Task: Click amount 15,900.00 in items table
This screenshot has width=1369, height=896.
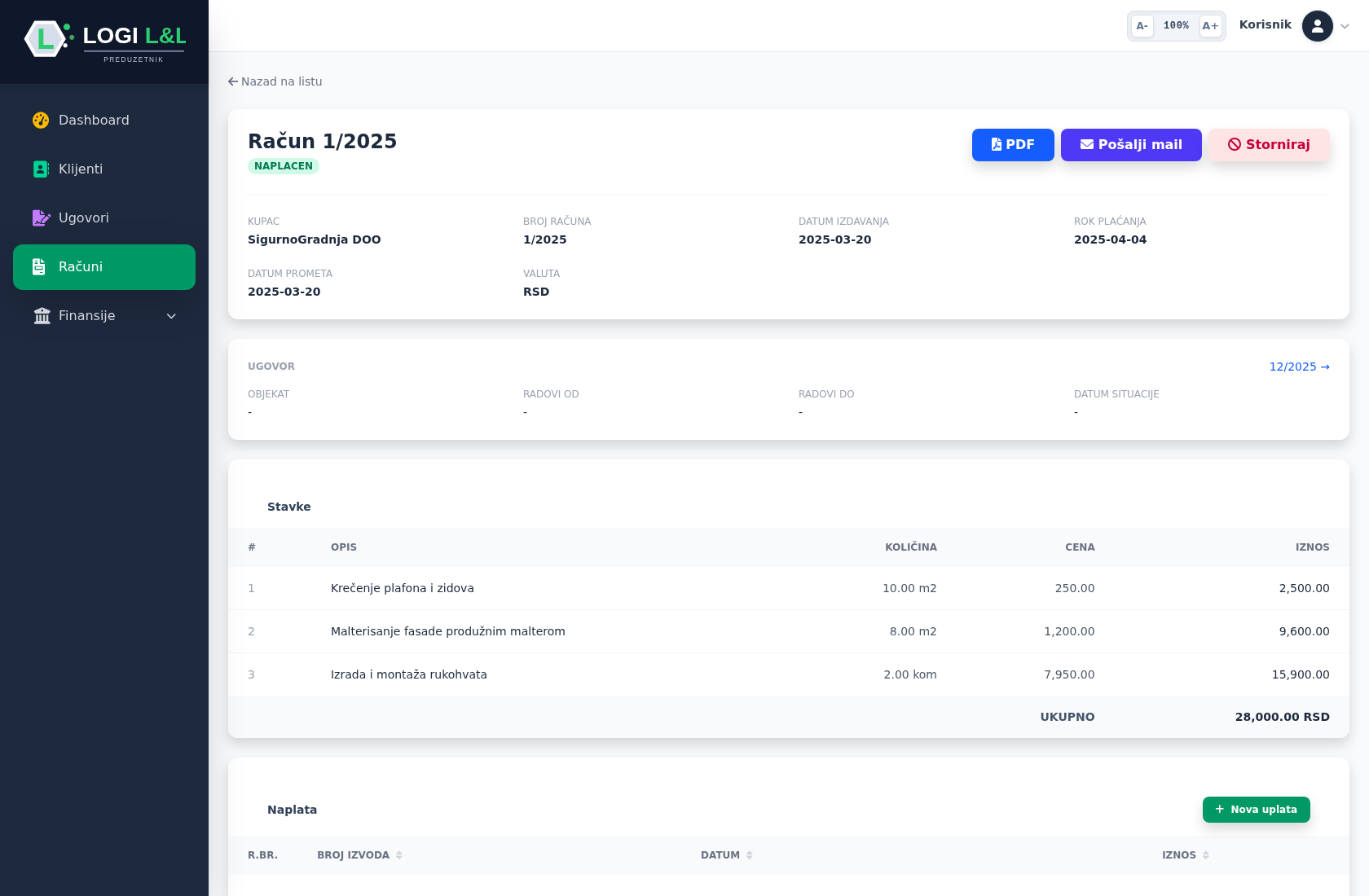Action: coord(1301,674)
